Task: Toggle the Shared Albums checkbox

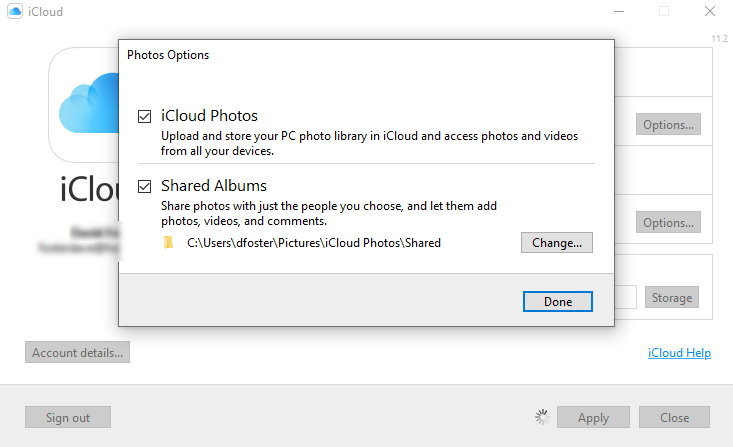Action: coord(145,186)
